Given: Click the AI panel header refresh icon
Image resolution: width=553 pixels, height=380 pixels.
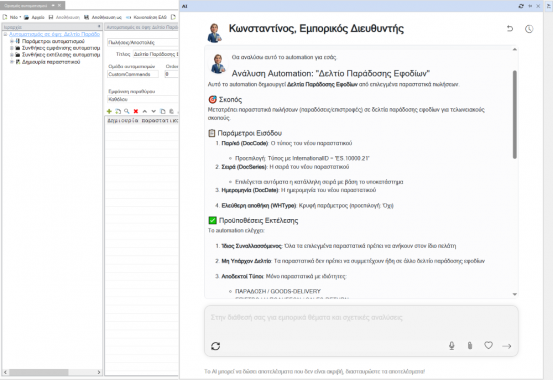Looking at the screenshot, I should [x=521, y=6].
